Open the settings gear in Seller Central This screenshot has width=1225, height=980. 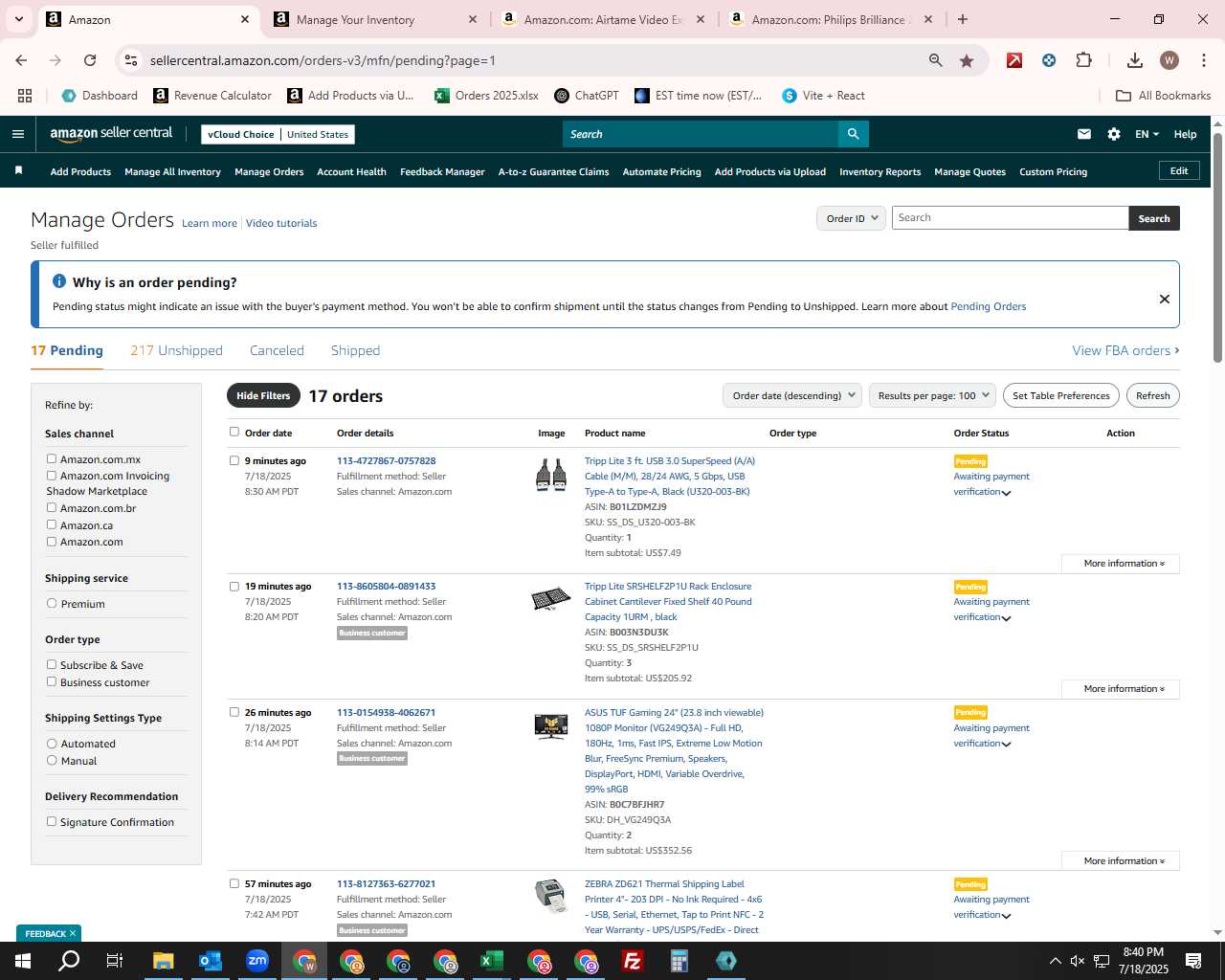click(x=1114, y=134)
